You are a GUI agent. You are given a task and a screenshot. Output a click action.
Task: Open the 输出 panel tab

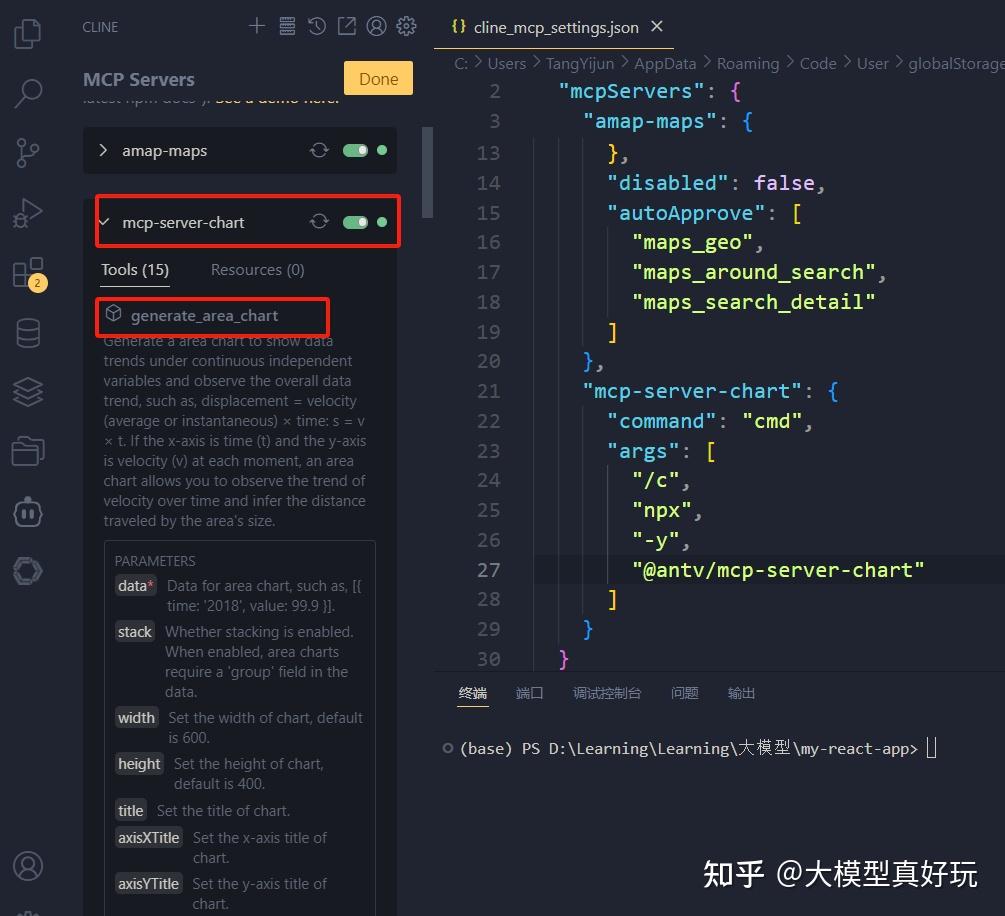[741, 692]
